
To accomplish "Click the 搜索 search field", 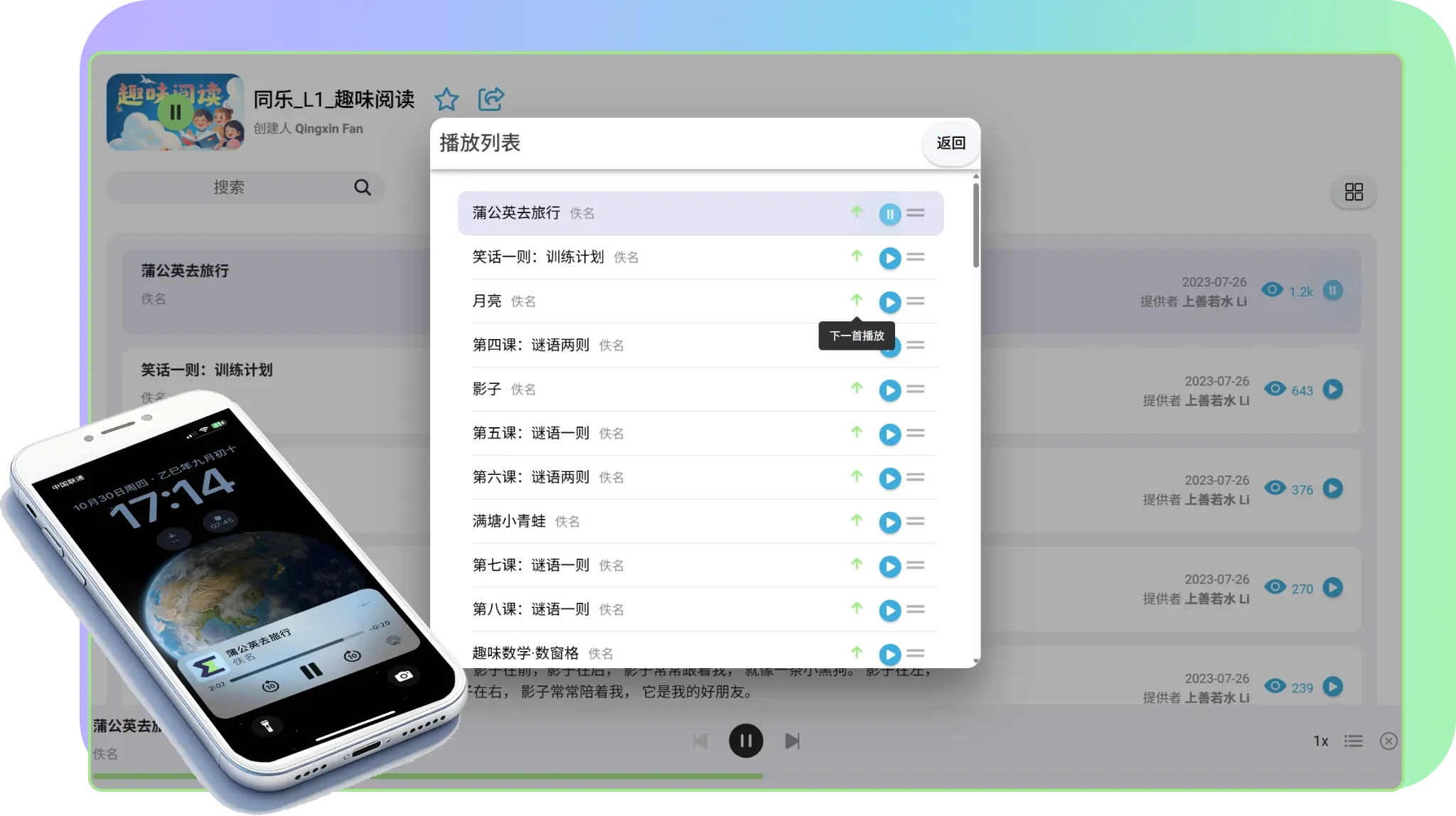I will point(245,187).
